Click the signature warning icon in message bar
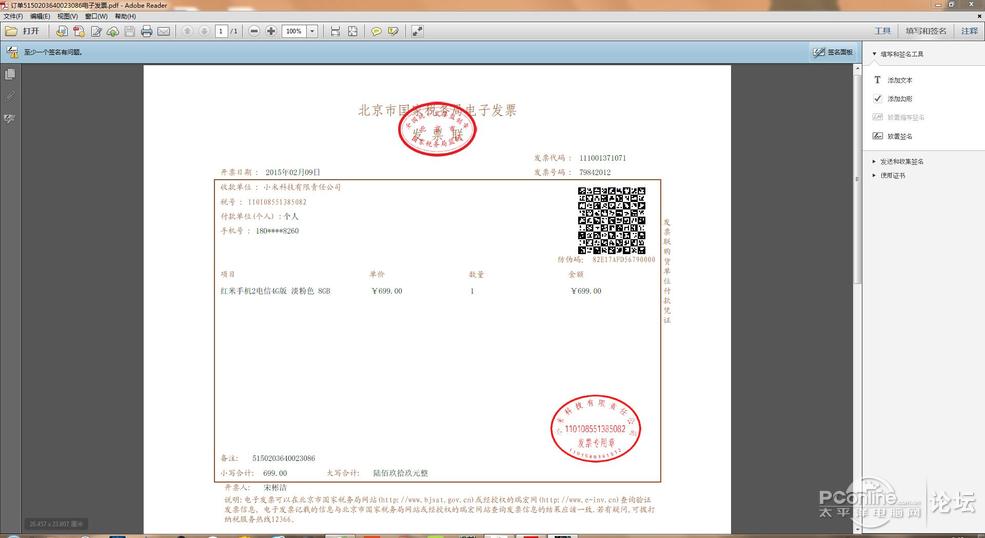The width and height of the screenshot is (985, 538). (x=12, y=52)
